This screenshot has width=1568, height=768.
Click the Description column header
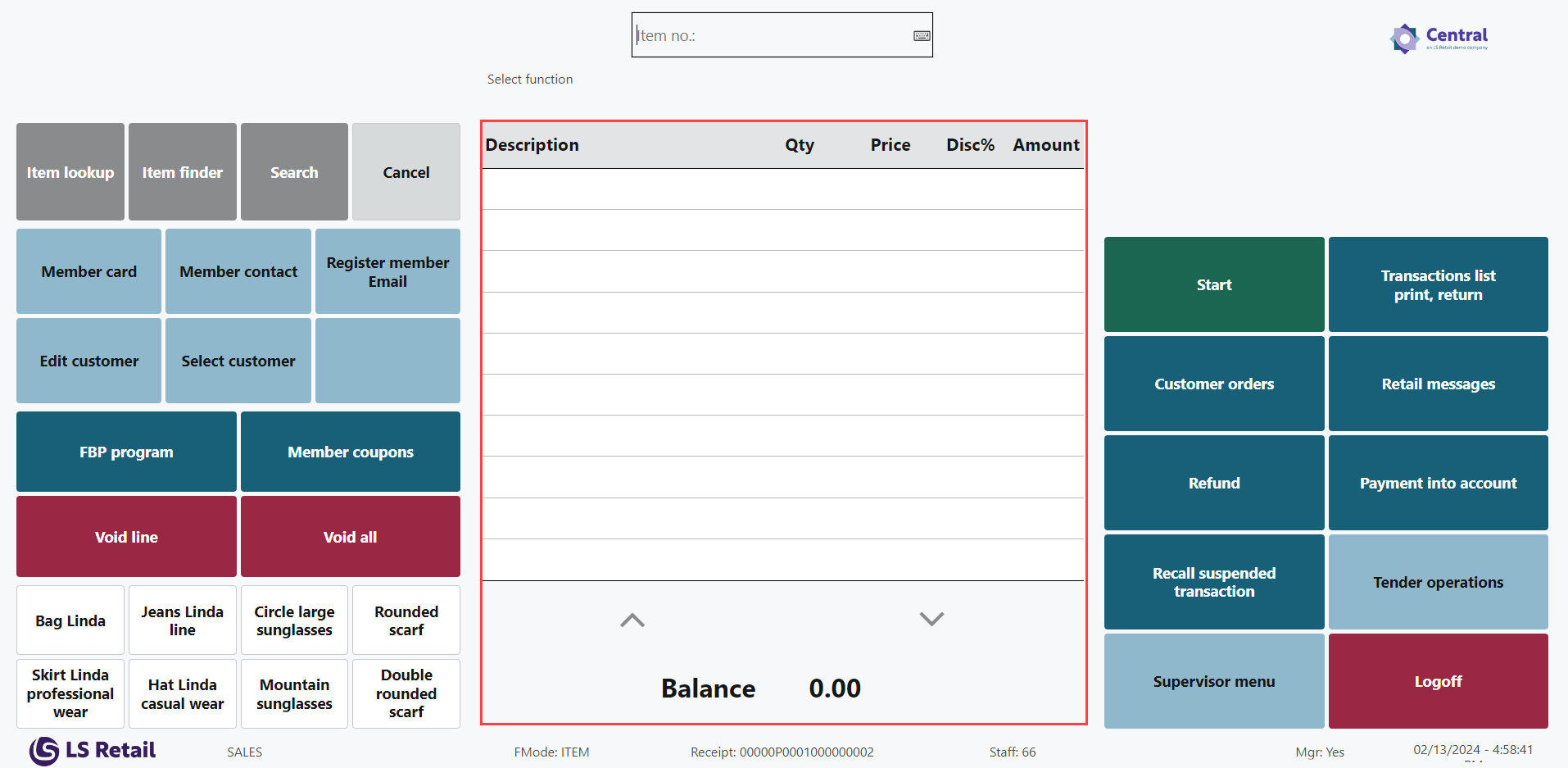pyautogui.click(x=532, y=145)
